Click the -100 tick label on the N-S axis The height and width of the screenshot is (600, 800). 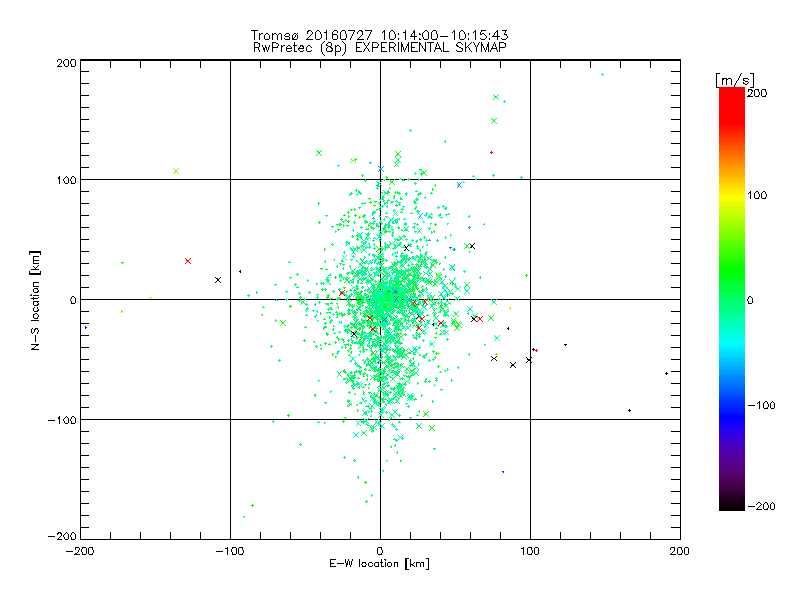pyautogui.click(x=62, y=420)
